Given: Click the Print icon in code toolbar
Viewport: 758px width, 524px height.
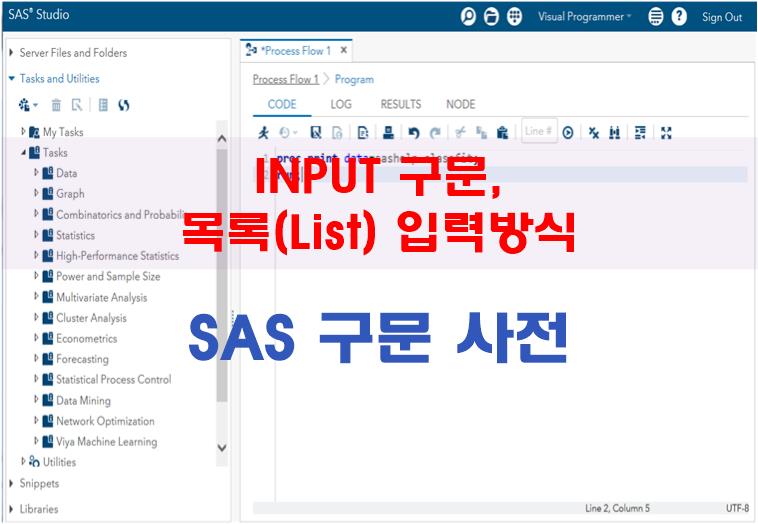Looking at the screenshot, I should (388, 132).
